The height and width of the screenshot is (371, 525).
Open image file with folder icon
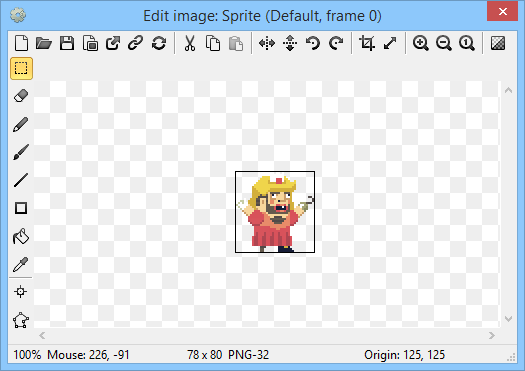tap(44, 43)
